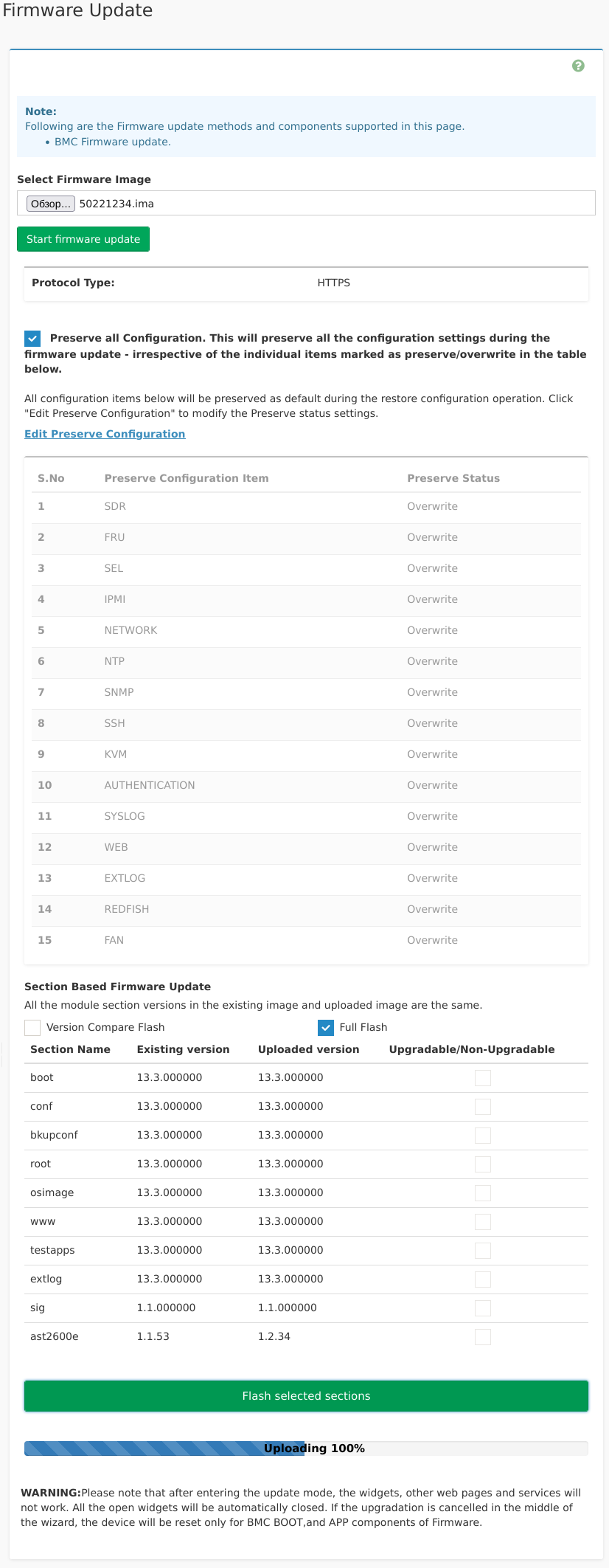Click the Flash selected sections button
This screenshot has width=609, height=1568.
tap(306, 1396)
